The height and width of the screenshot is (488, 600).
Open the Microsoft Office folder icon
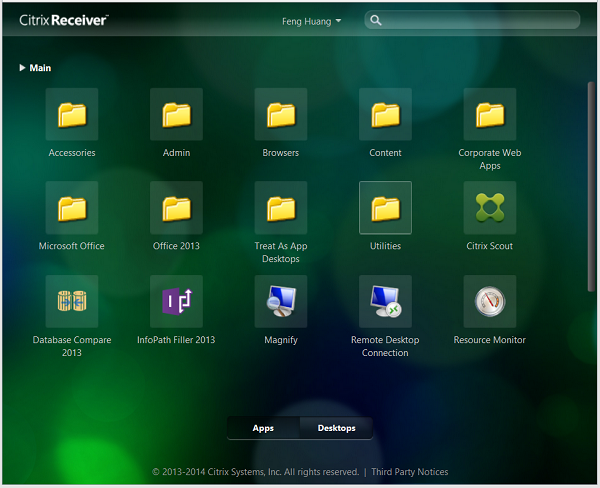(x=72, y=208)
